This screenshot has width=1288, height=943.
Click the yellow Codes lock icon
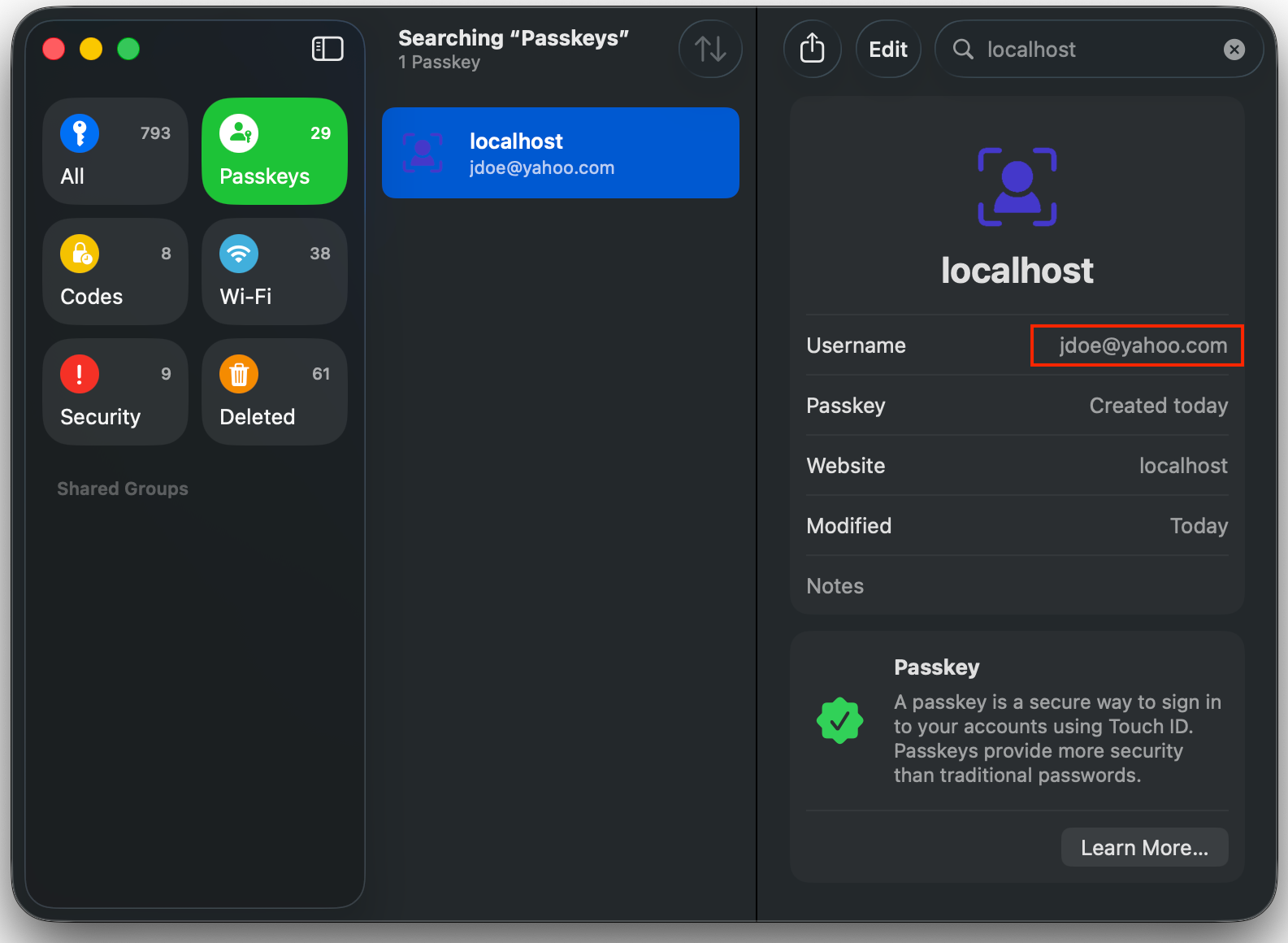point(80,254)
